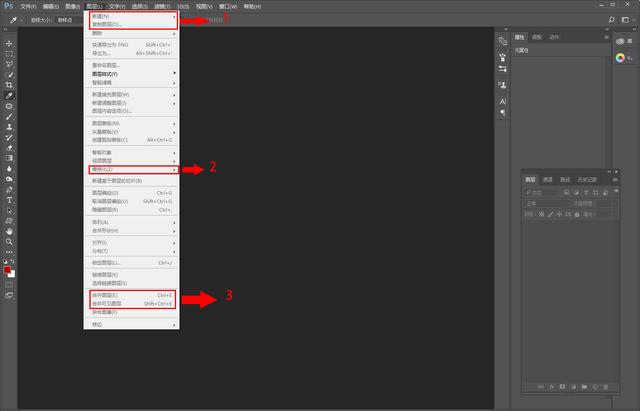Click the add layer style fx icon

552,387
